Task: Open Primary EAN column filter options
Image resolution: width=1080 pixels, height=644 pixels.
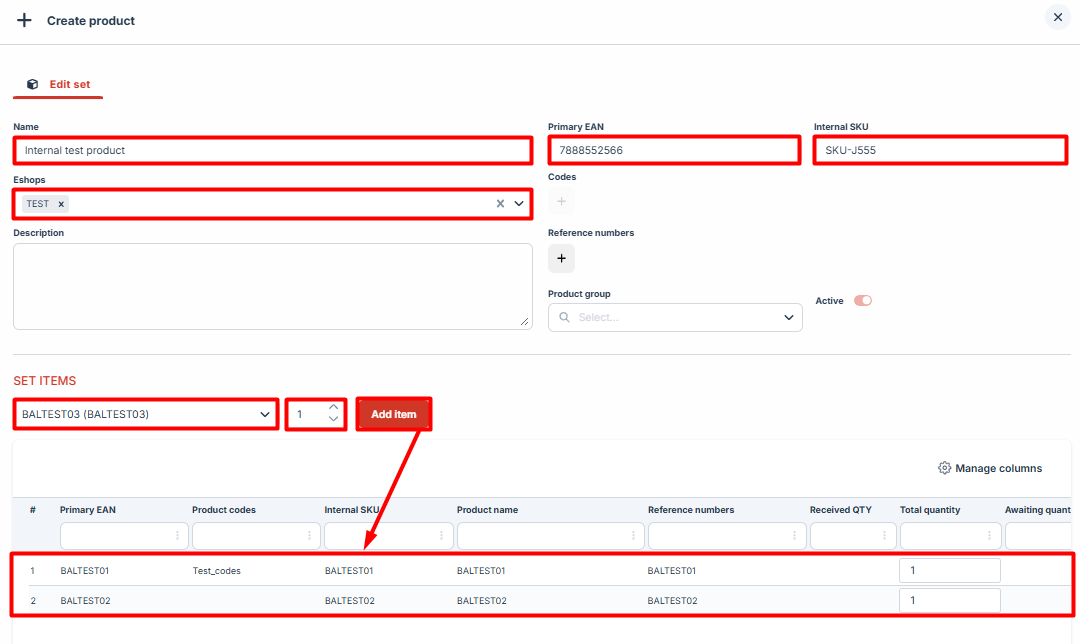Action: [x=178, y=536]
